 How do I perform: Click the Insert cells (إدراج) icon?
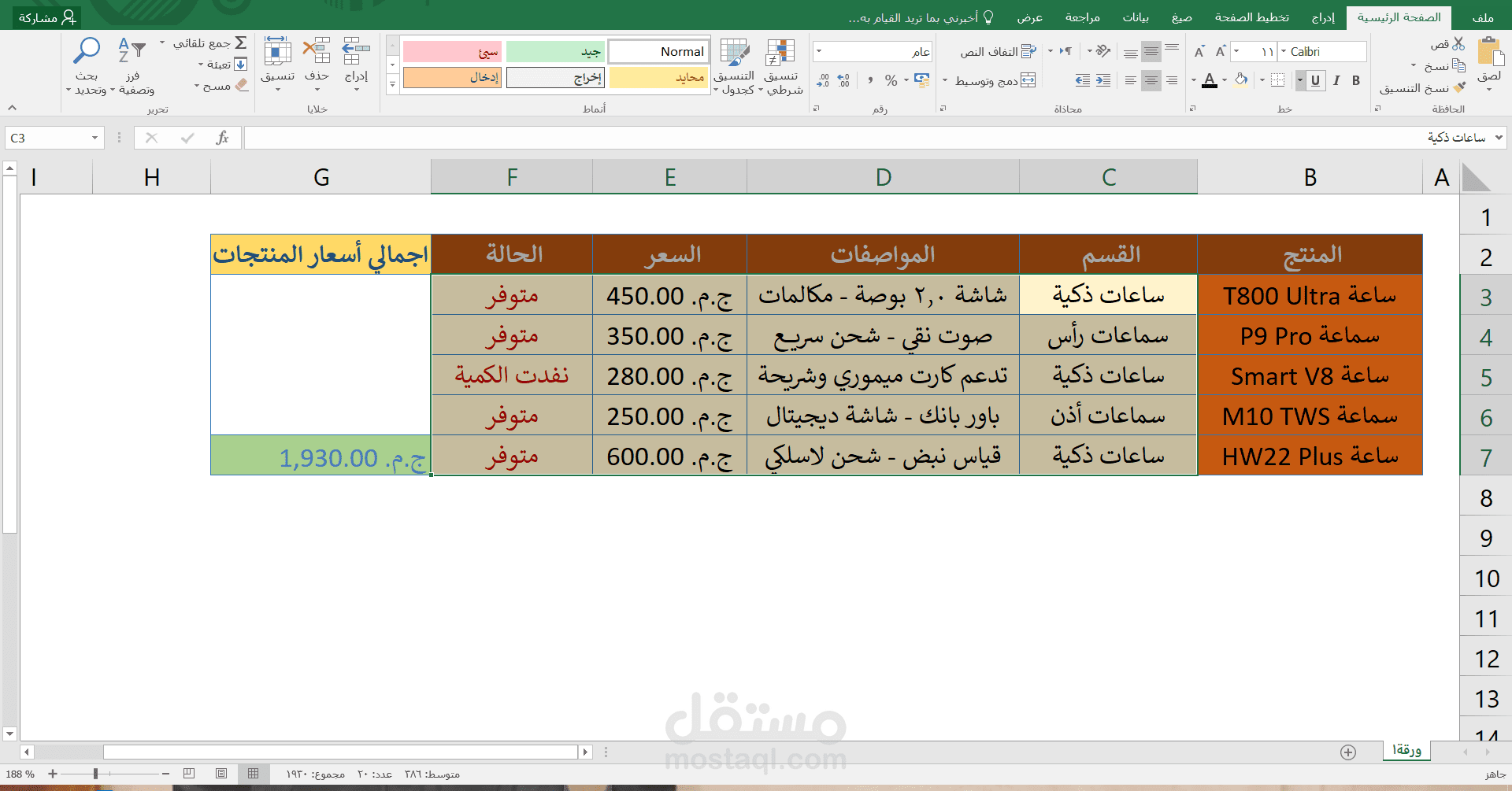pos(356,52)
